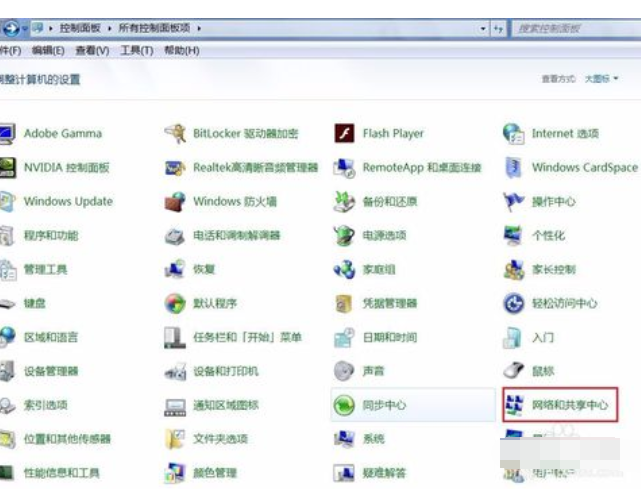
Task: Expand the address bar history dropdown arrow
Action: tap(484, 29)
